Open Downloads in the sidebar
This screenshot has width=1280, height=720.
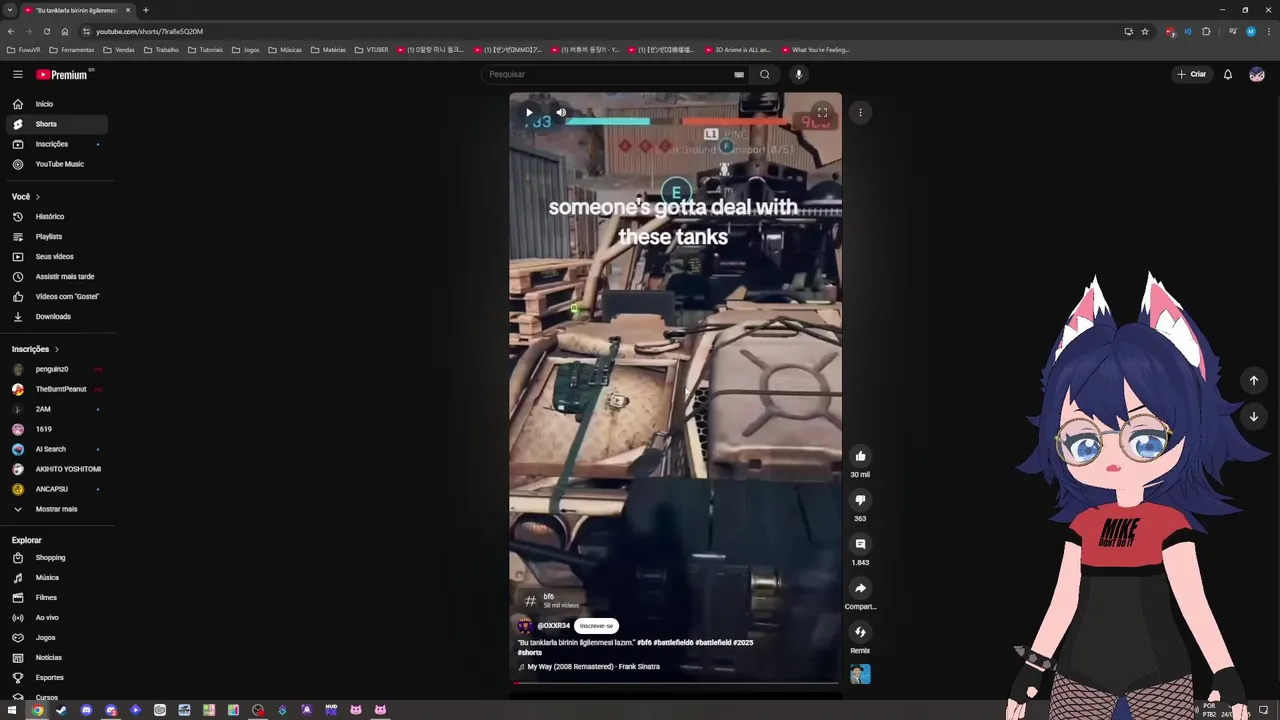coord(57,317)
